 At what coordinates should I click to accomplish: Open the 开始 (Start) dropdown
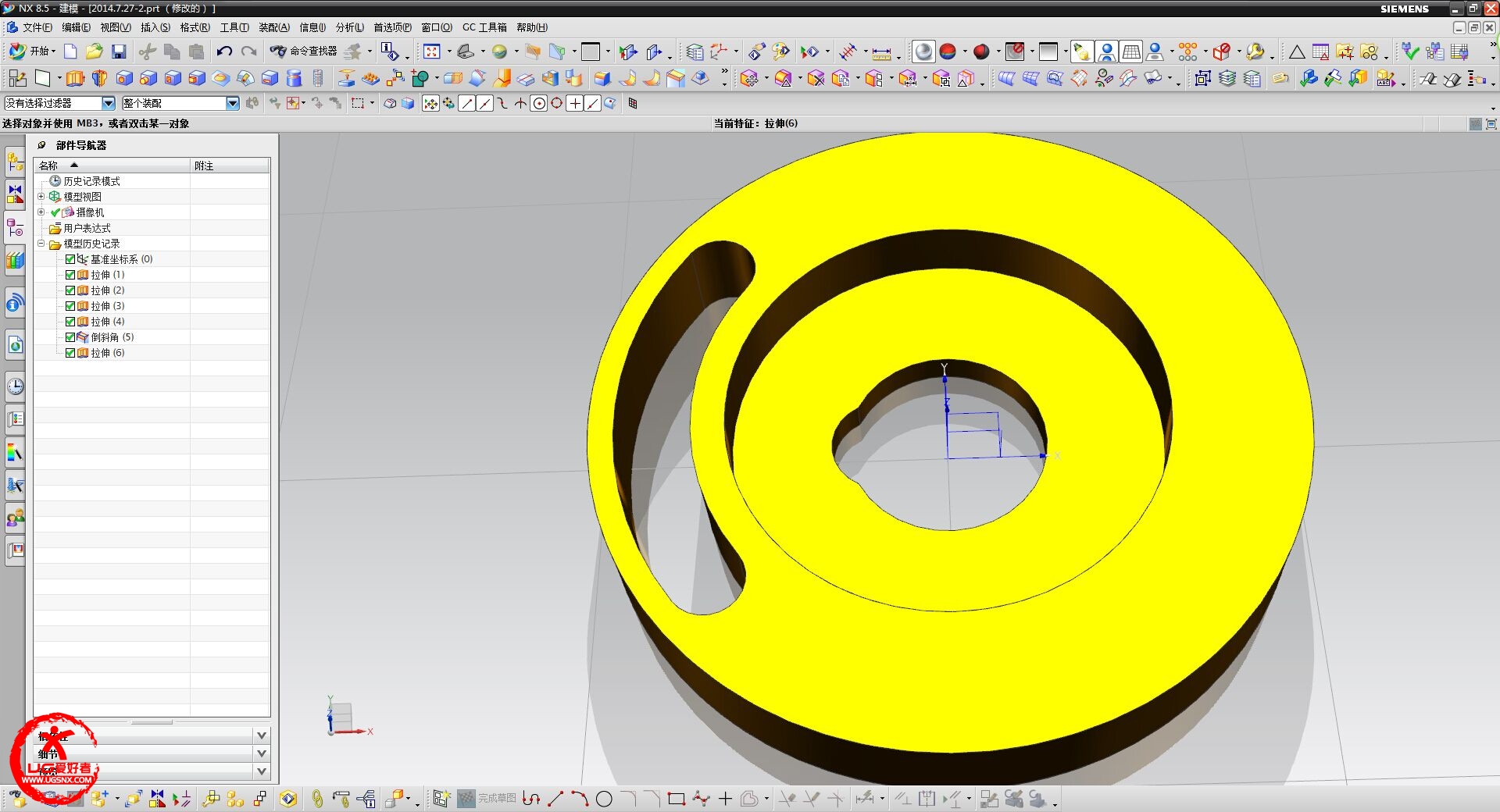[x=32, y=52]
